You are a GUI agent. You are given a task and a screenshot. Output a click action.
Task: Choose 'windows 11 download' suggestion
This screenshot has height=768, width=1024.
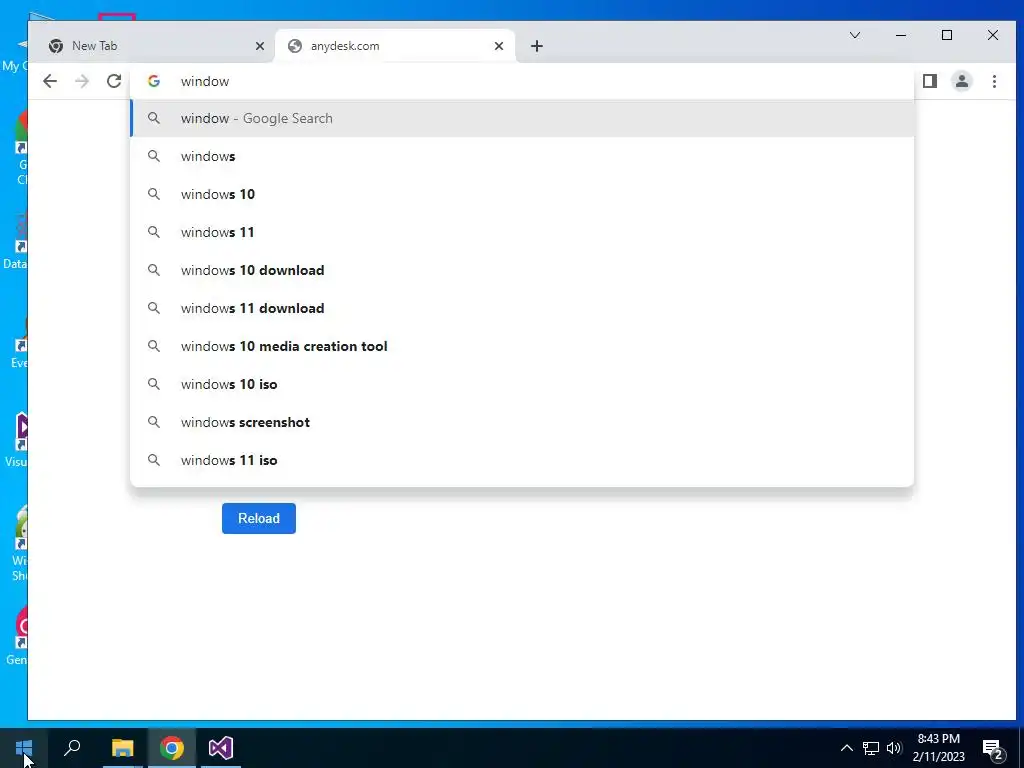point(522,308)
